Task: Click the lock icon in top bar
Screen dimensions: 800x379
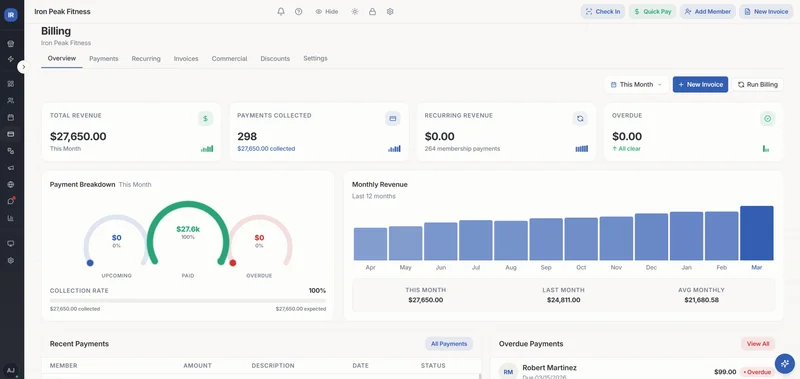Action: click(x=372, y=12)
